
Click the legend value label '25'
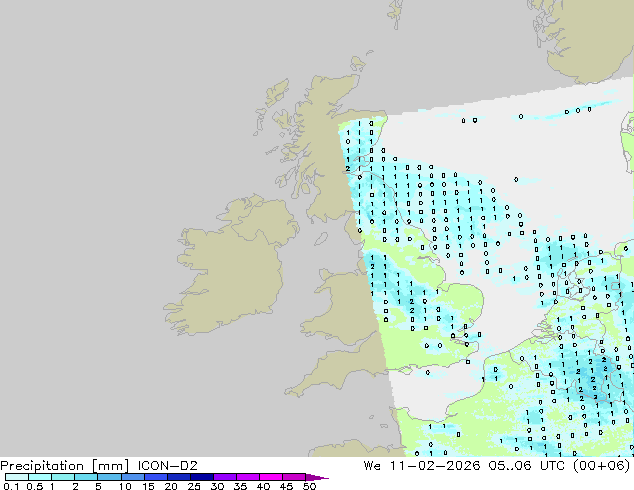[x=194, y=486]
